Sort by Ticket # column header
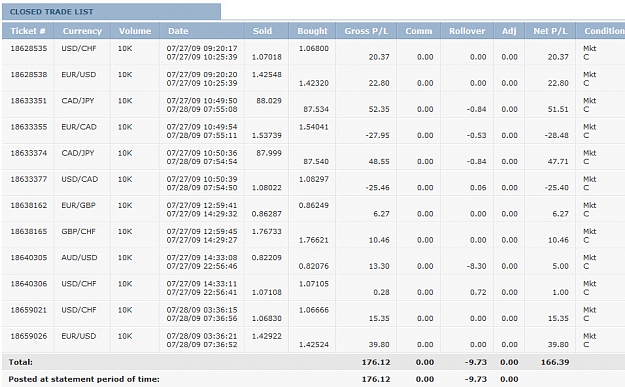Image resolution: width=625 pixels, height=387 pixels. (x=28, y=31)
